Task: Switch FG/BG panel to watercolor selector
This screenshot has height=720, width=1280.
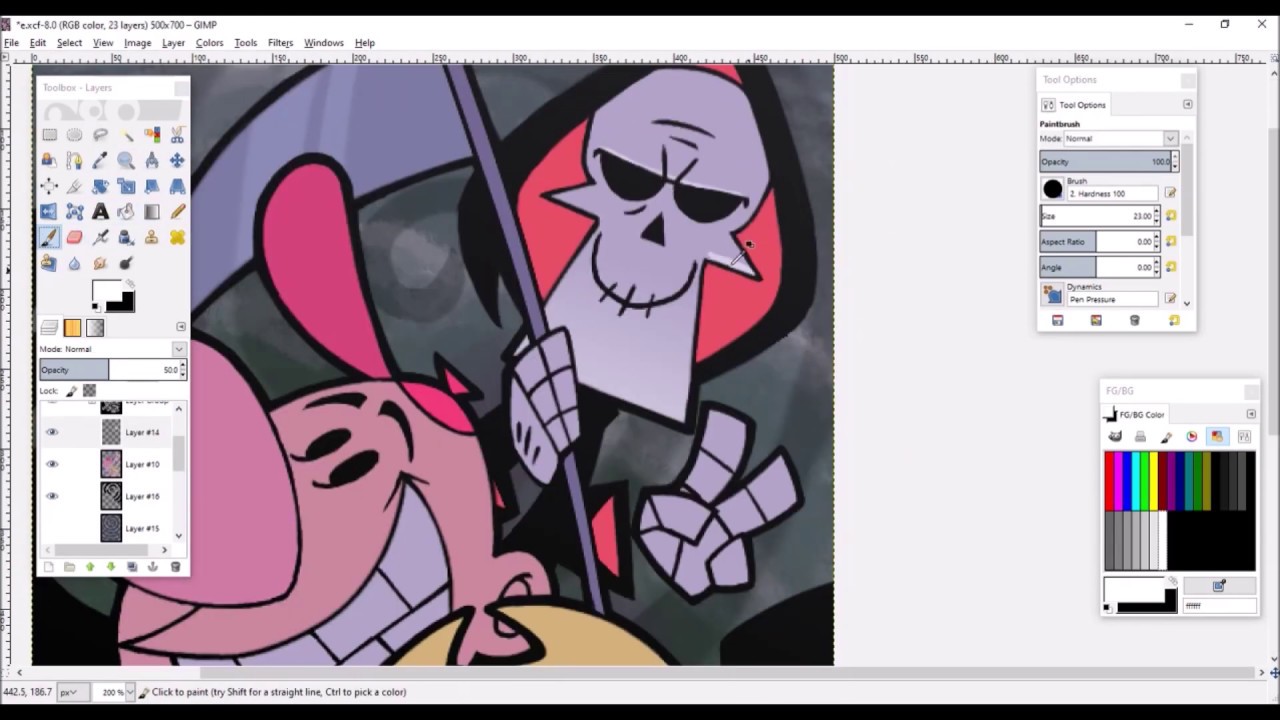Action: (x=1166, y=436)
